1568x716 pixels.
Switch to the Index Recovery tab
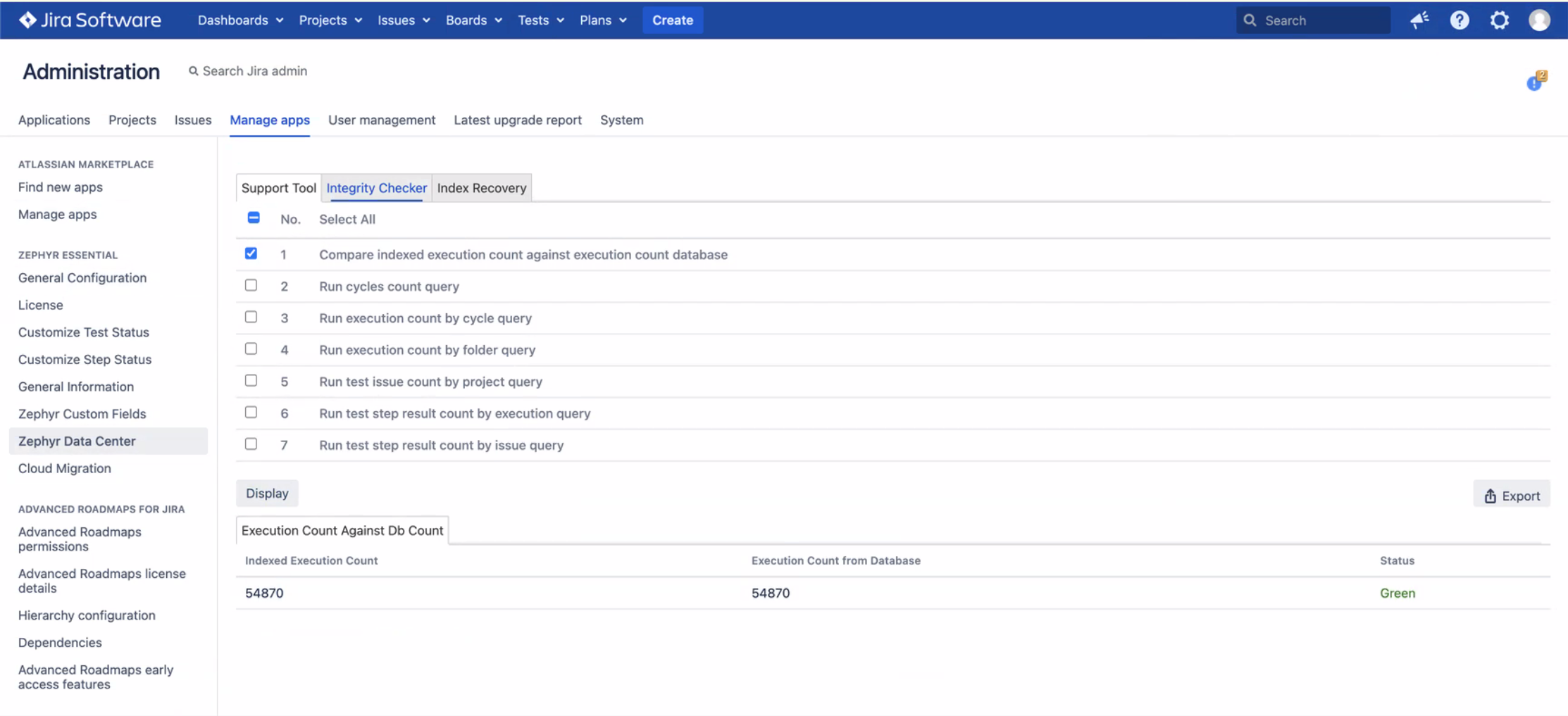pyautogui.click(x=481, y=188)
